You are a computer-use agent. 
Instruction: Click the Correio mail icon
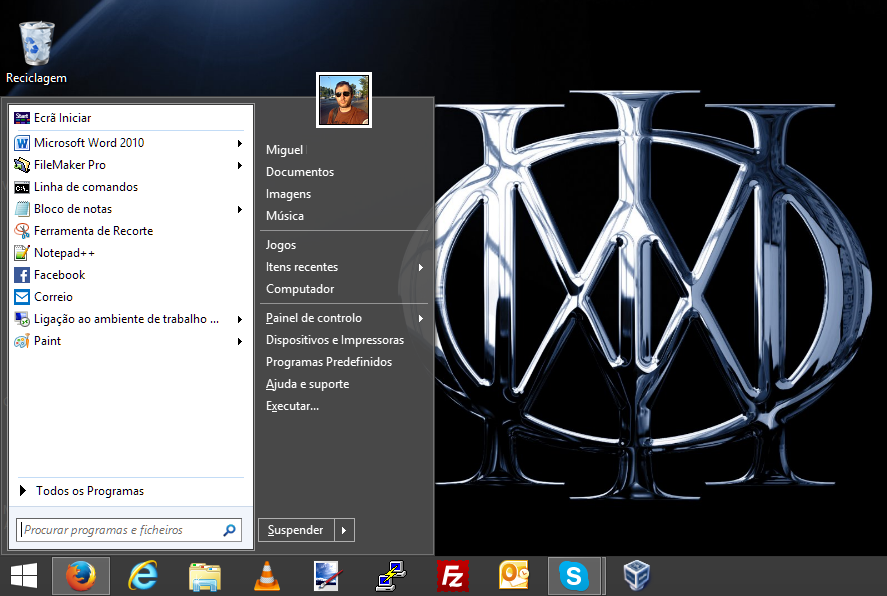point(21,297)
